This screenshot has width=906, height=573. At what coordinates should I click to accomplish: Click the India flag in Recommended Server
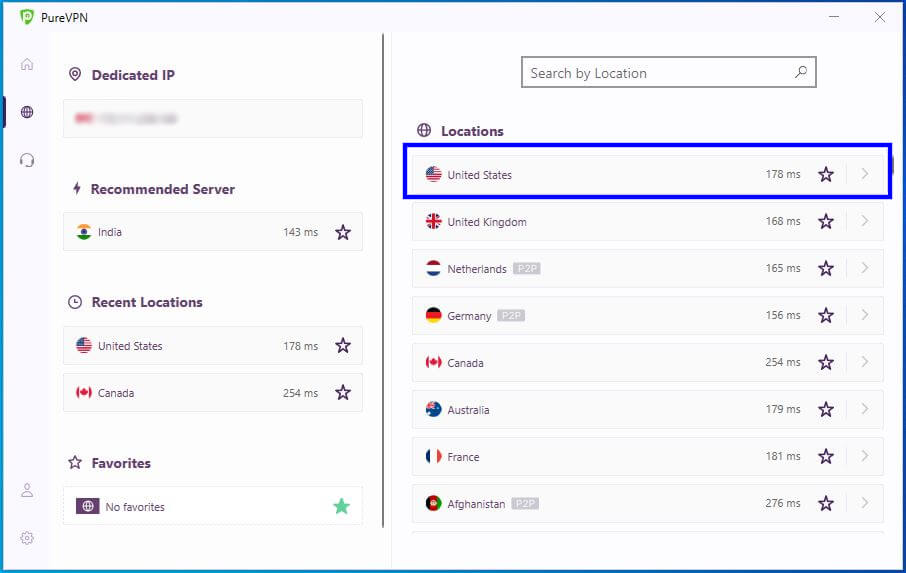coord(84,232)
